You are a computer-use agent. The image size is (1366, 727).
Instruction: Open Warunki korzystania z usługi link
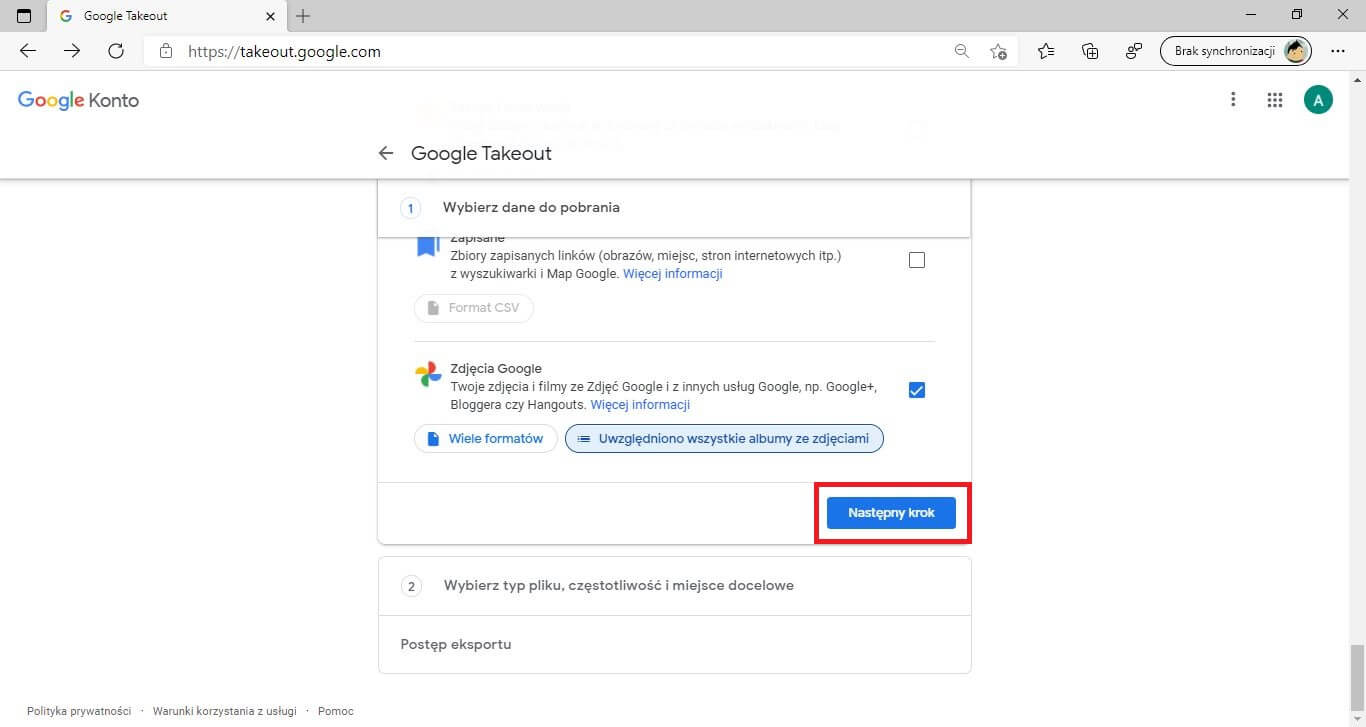tap(225, 711)
